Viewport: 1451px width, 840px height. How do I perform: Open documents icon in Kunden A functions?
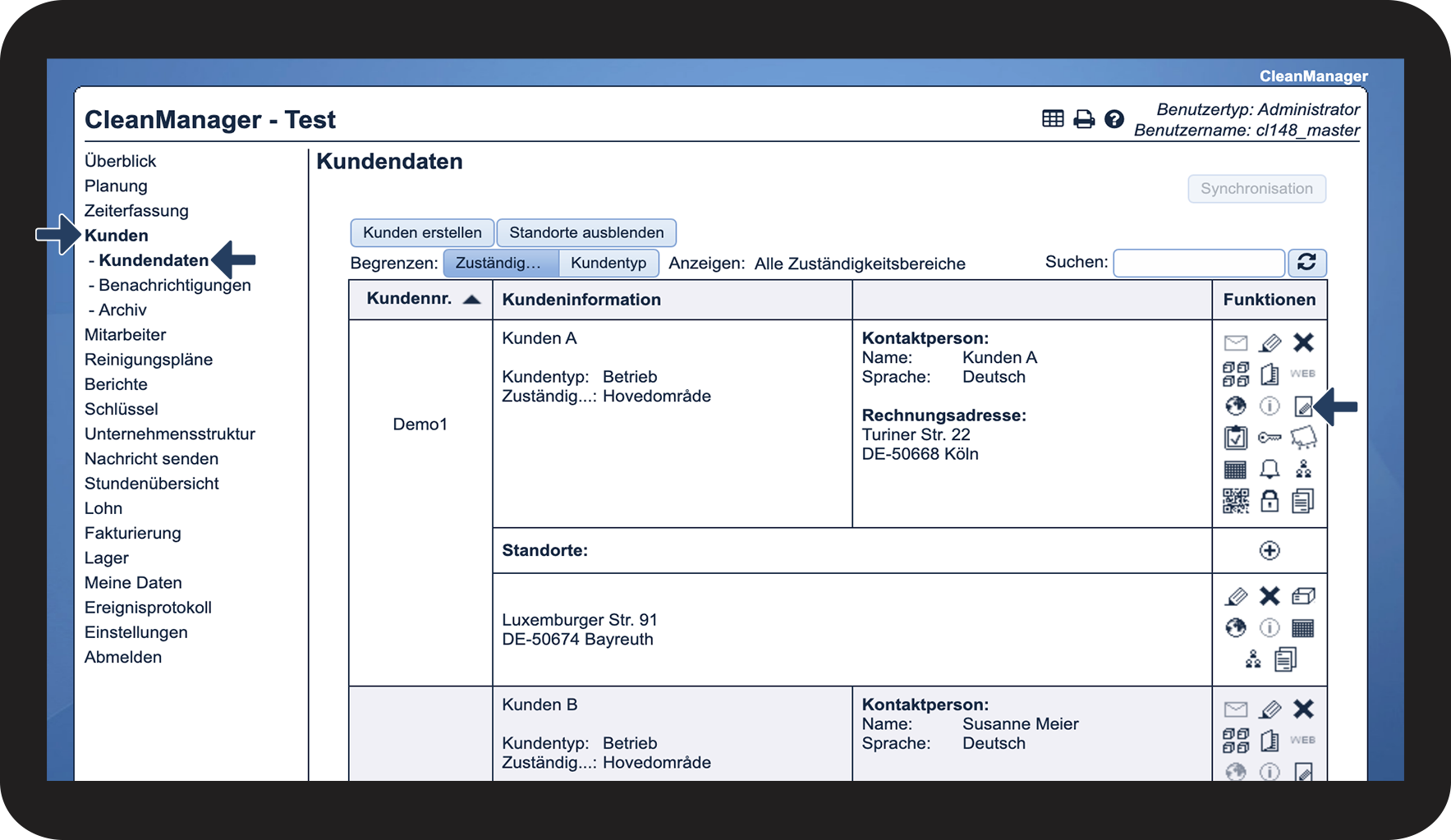(1303, 501)
